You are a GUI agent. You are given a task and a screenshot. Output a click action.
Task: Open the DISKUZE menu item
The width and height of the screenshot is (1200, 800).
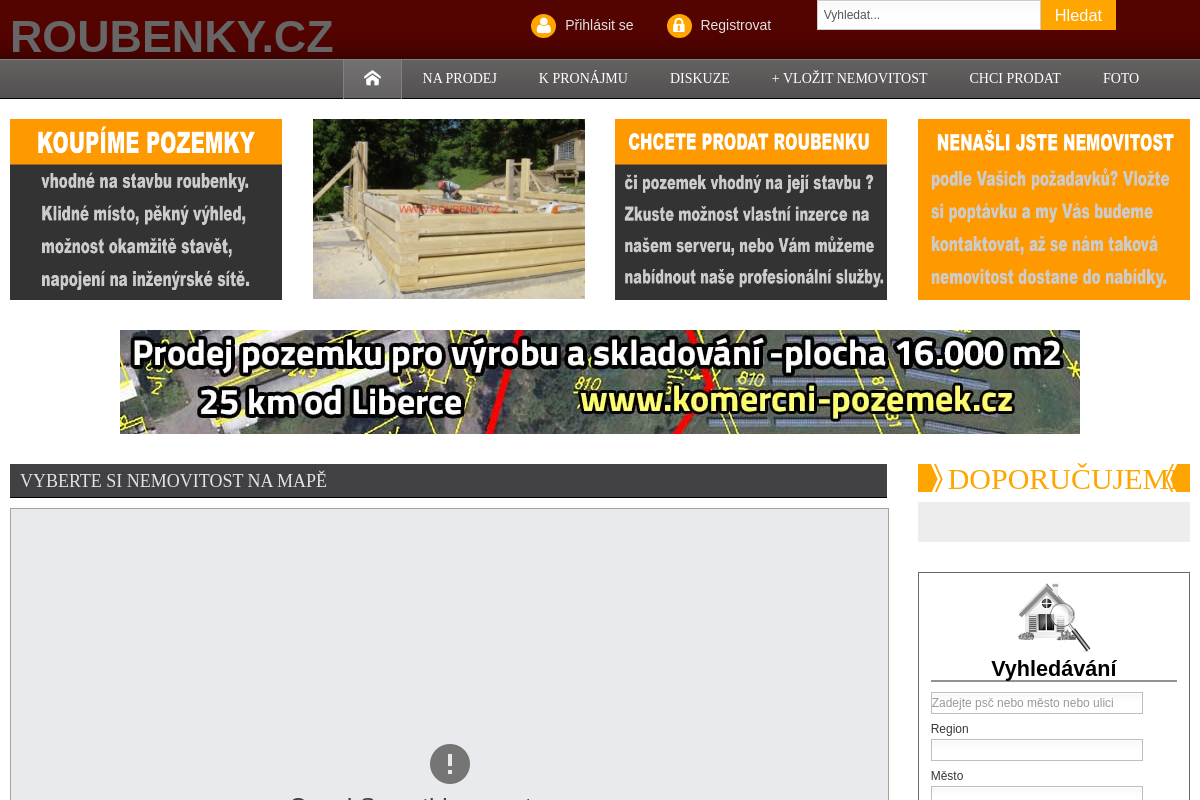[699, 78]
